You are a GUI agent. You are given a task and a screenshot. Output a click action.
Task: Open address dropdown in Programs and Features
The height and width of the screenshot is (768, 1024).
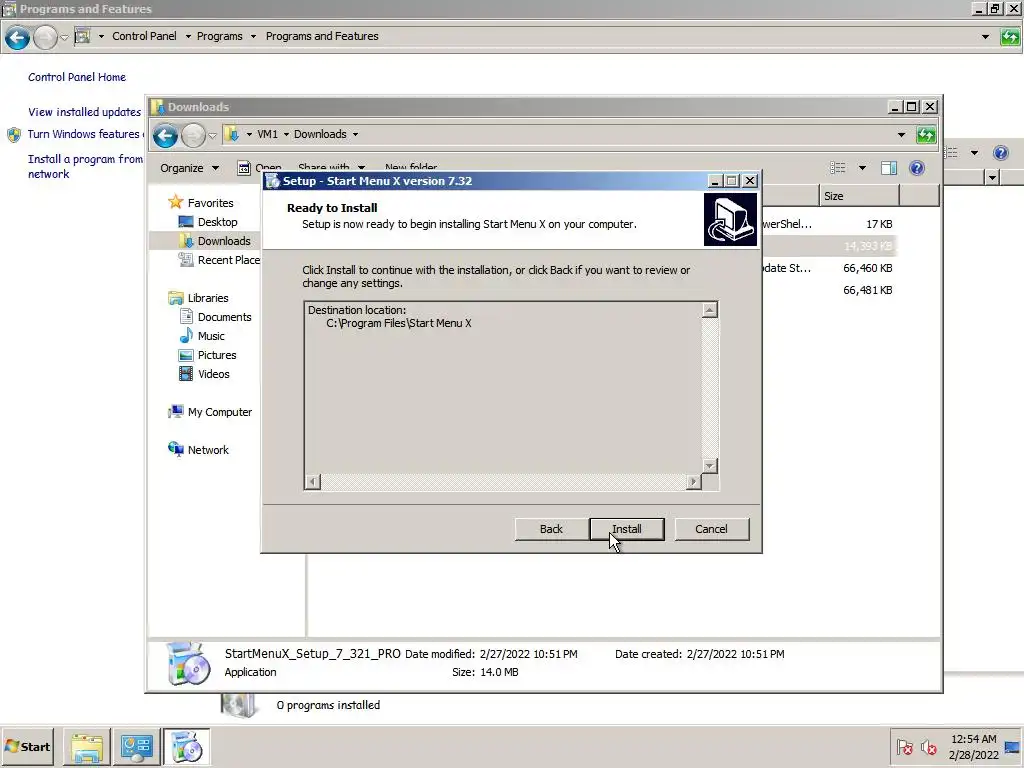985,37
